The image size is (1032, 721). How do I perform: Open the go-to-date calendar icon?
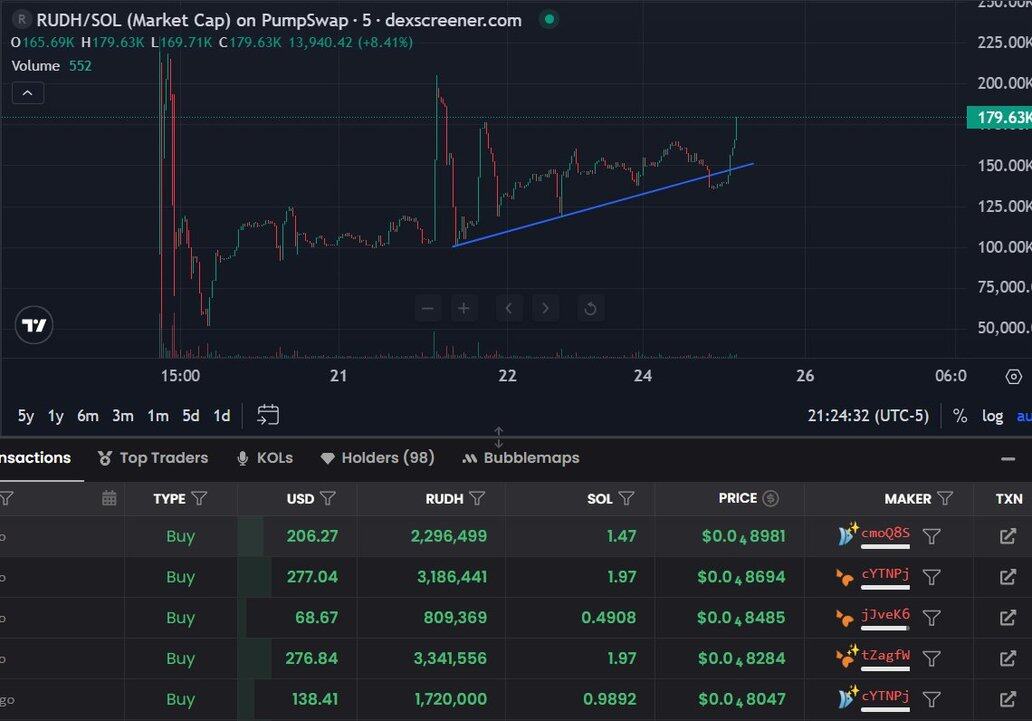268,415
